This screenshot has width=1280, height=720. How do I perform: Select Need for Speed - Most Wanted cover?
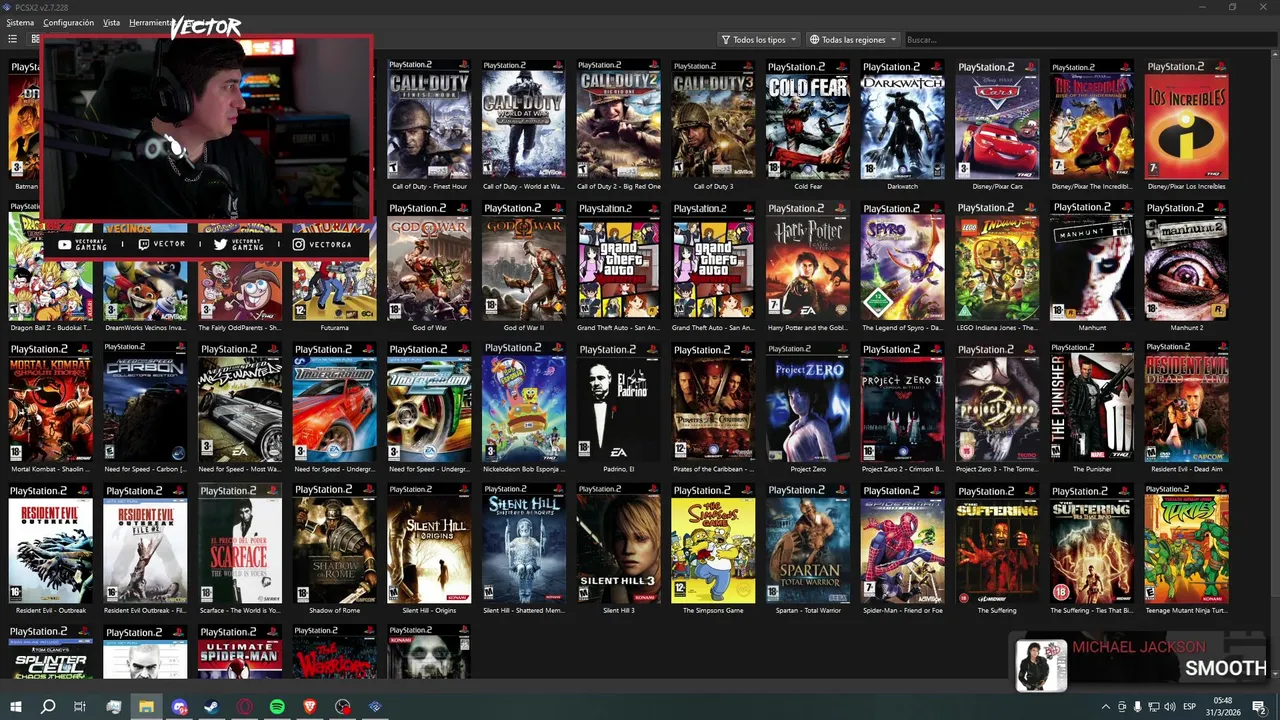[x=240, y=402]
